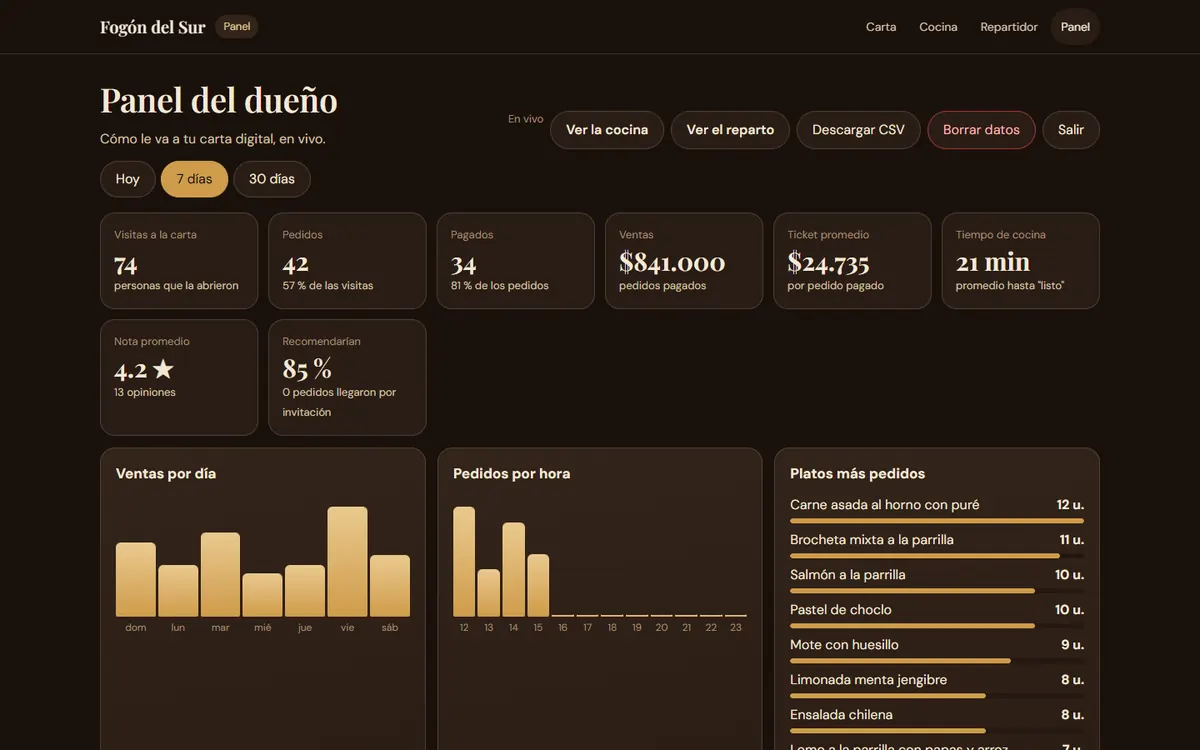Click the 34 Pagados count

[463, 265]
